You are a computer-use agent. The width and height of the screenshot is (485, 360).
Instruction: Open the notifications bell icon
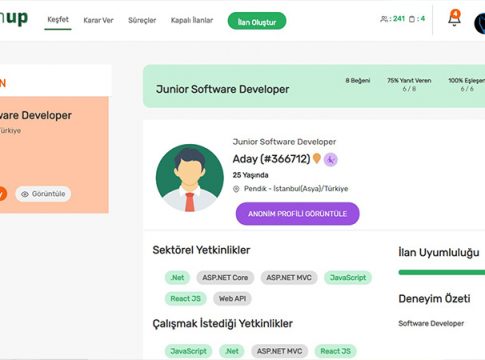click(x=454, y=18)
